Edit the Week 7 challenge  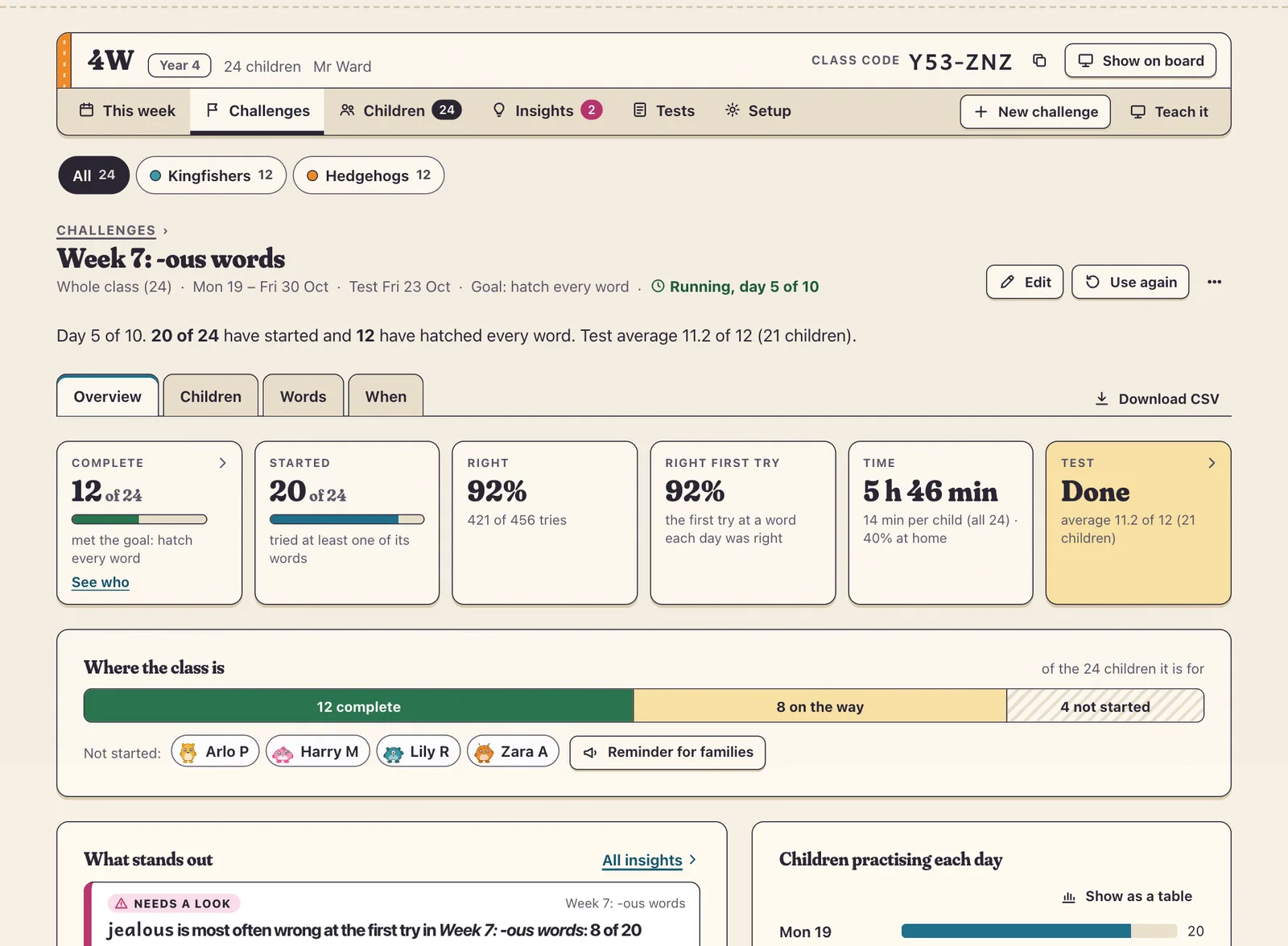(1025, 283)
